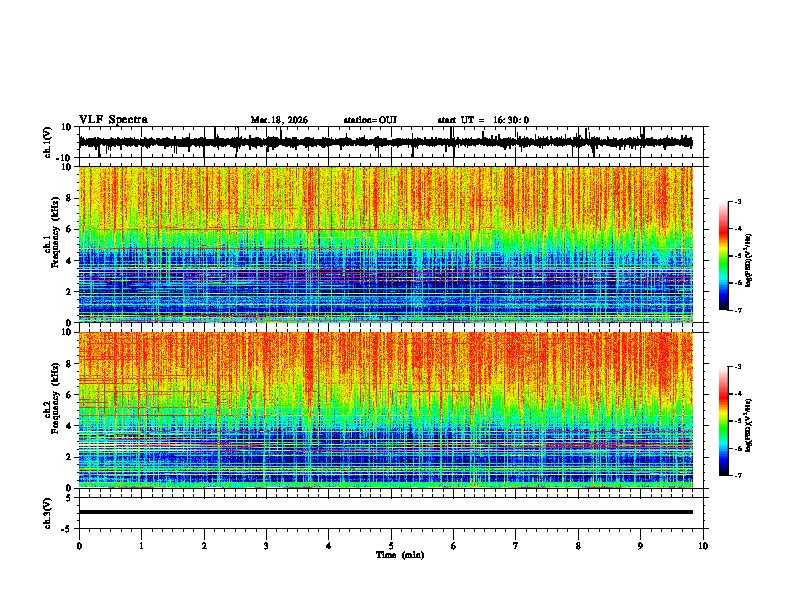792x612 pixels.
Task: Click time axis tick label '7'
Action: click(x=516, y=546)
